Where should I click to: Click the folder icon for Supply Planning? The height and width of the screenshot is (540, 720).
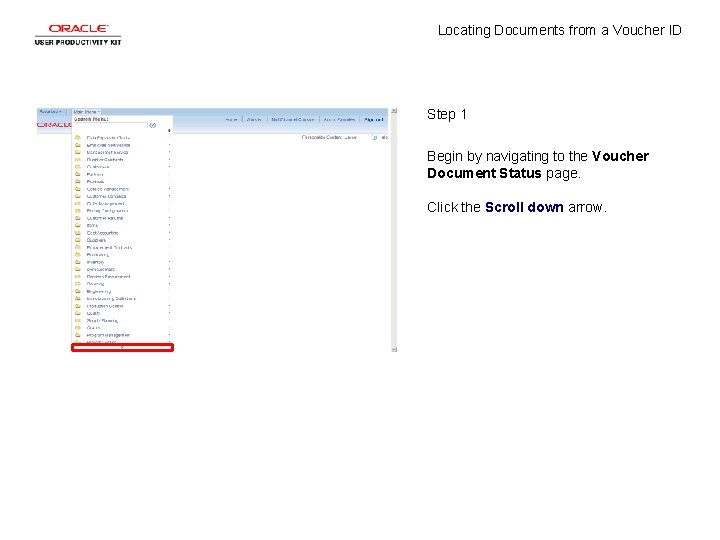[78, 321]
